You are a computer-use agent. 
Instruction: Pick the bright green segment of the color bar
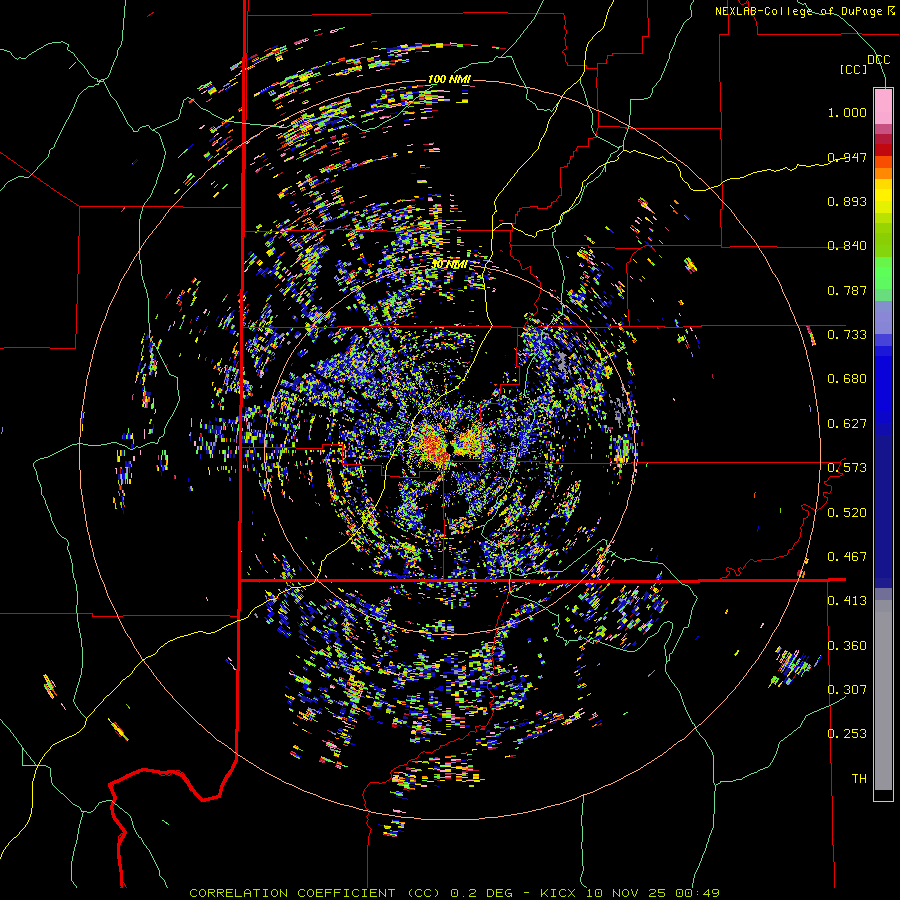(883, 273)
